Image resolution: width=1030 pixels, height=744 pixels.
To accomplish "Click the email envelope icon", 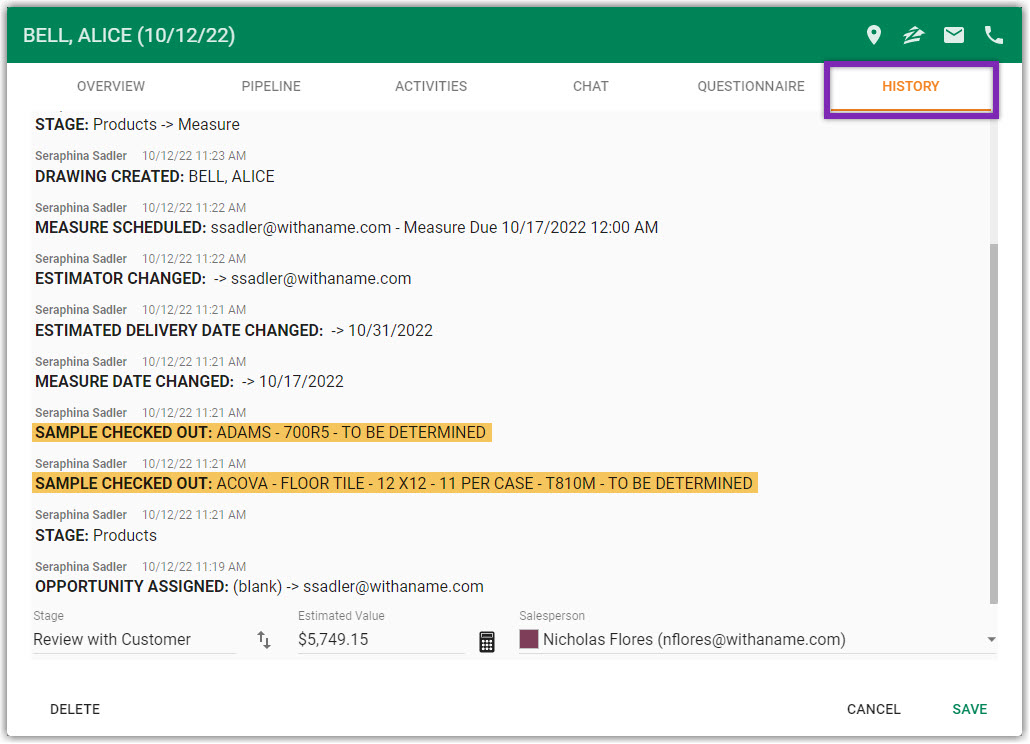I will point(954,36).
